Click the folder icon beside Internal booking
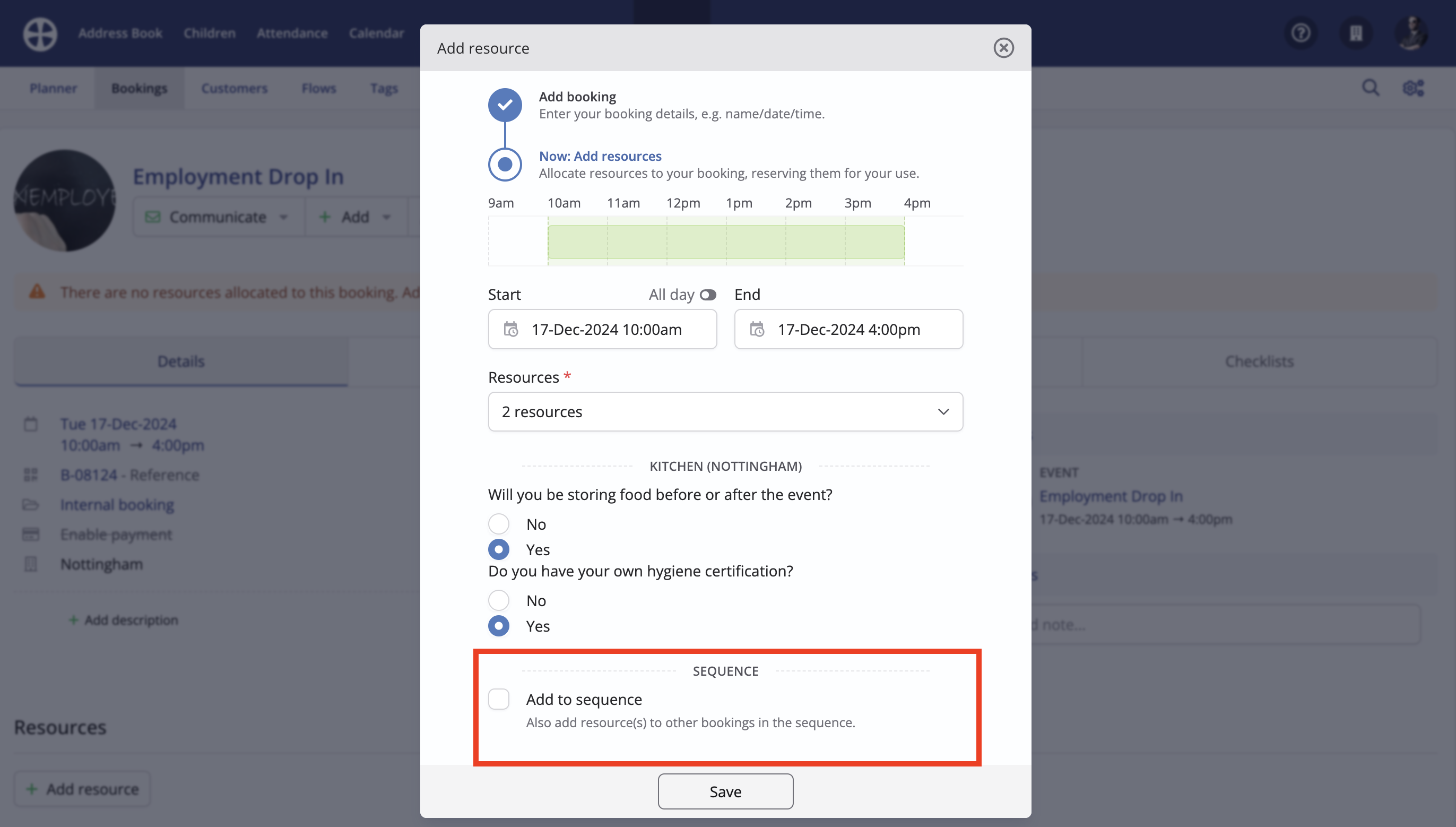The image size is (1456, 827). 31,504
